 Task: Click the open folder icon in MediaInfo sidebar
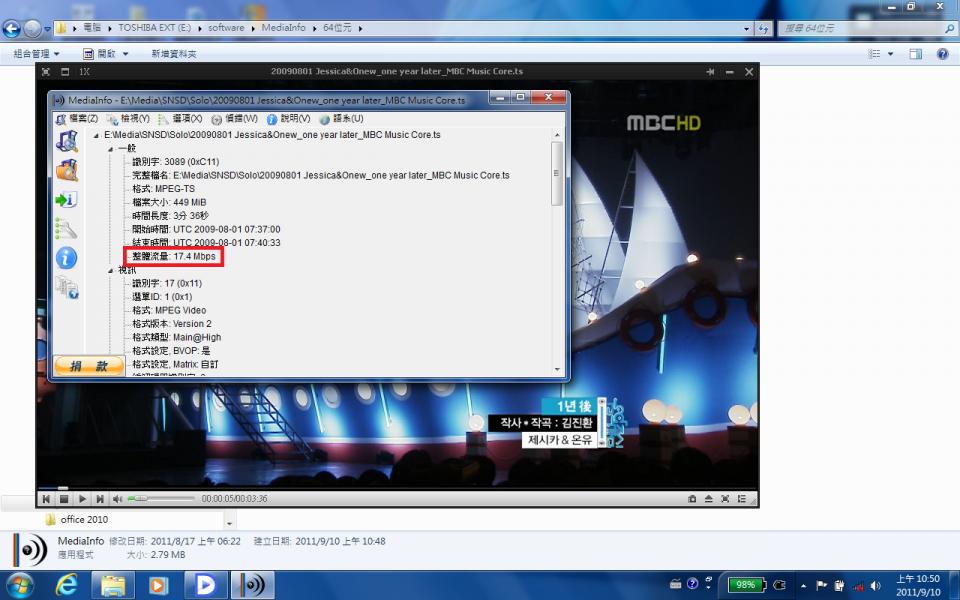(x=67, y=170)
